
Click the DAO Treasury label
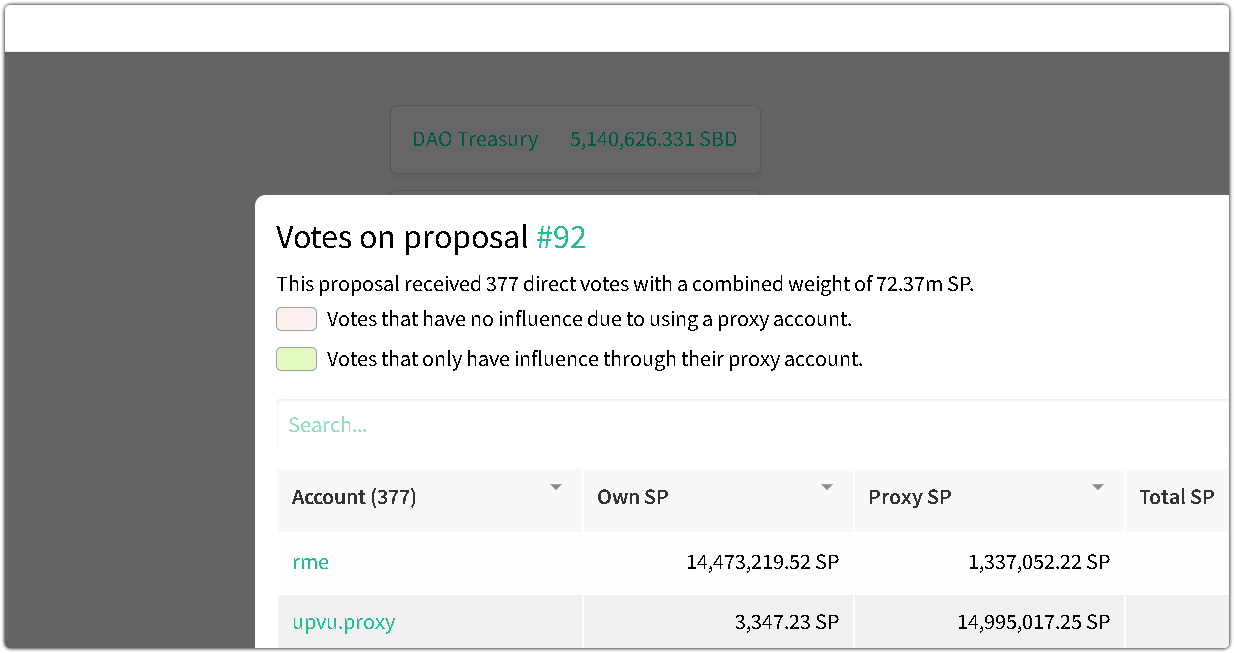(x=475, y=139)
